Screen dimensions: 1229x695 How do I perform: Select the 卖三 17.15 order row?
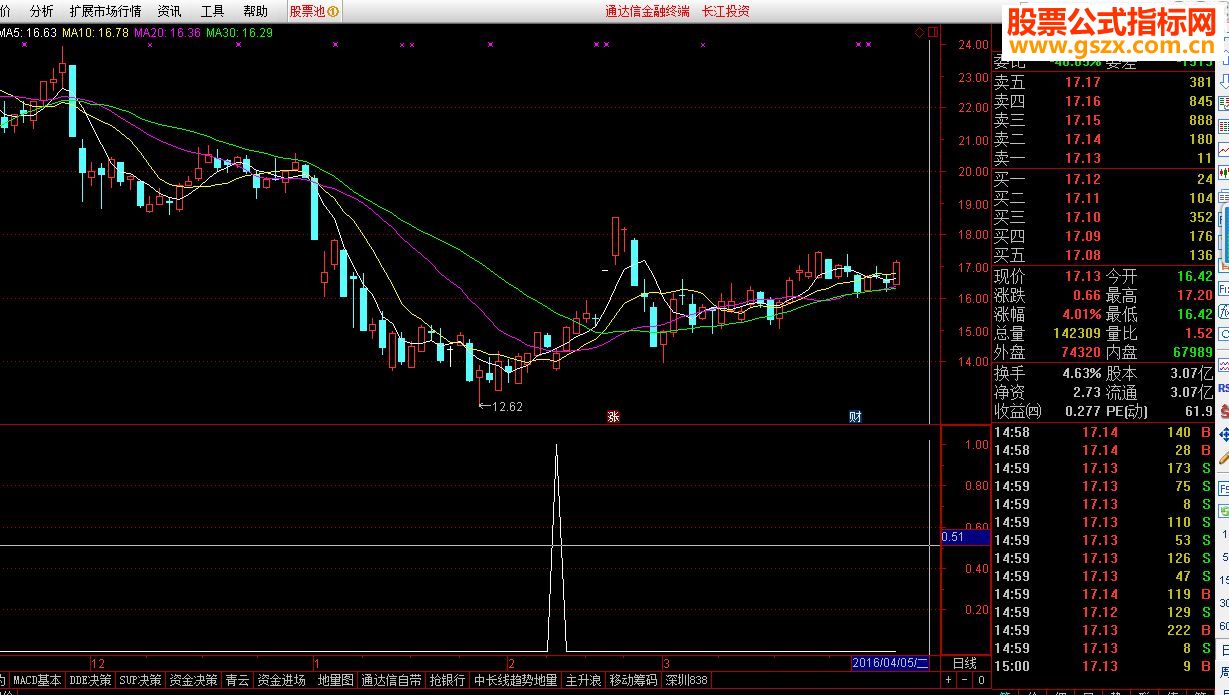pos(1102,120)
